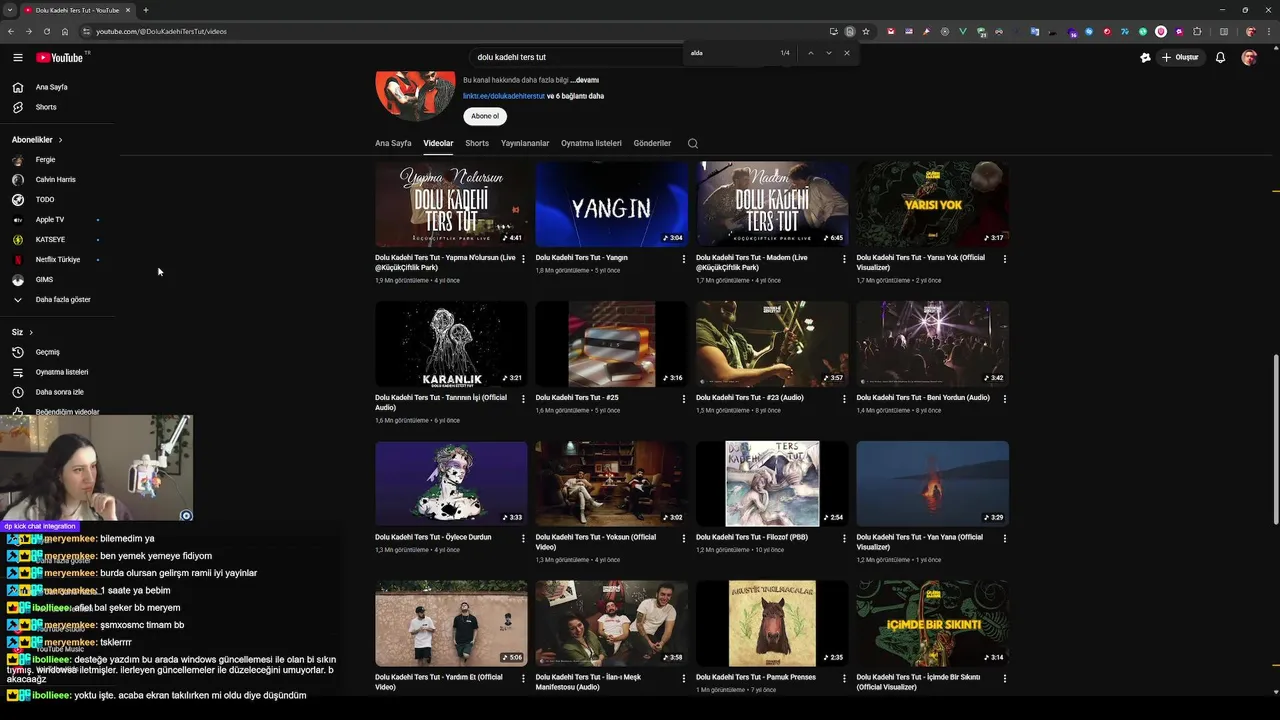Viewport: 1280px width, 720px height.
Task: Click channel search magnifier icon
Action: pyautogui.click(x=692, y=143)
